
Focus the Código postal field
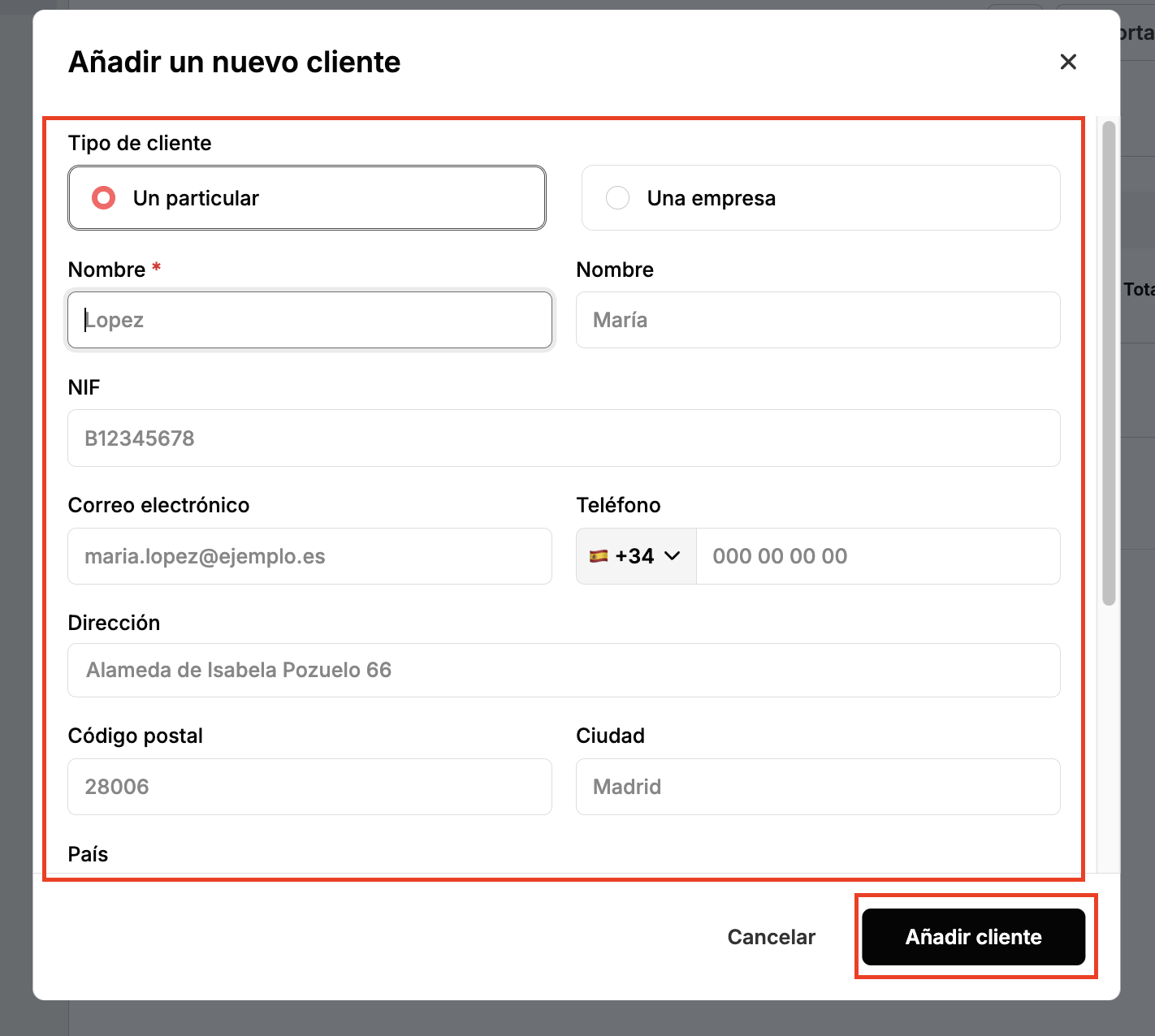pyautogui.click(x=309, y=787)
